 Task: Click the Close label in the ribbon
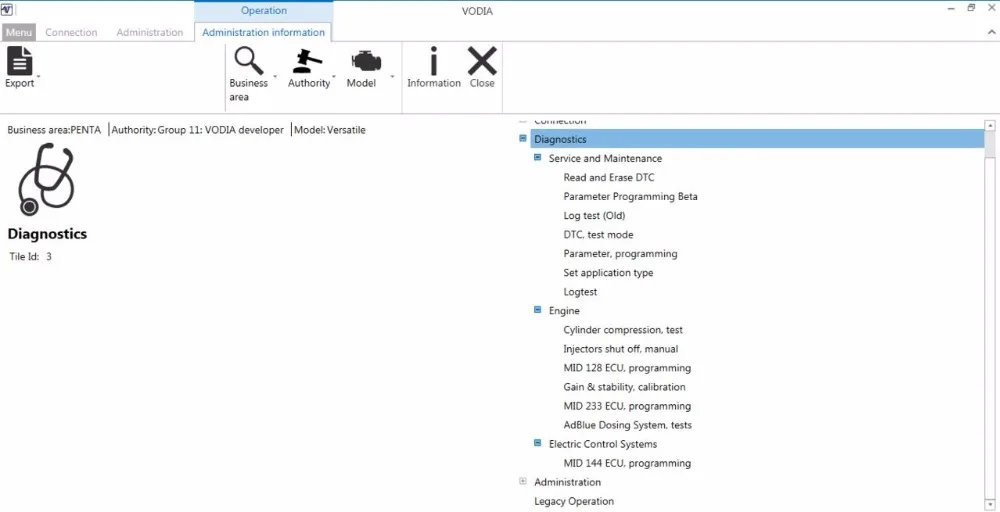click(x=482, y=84)
